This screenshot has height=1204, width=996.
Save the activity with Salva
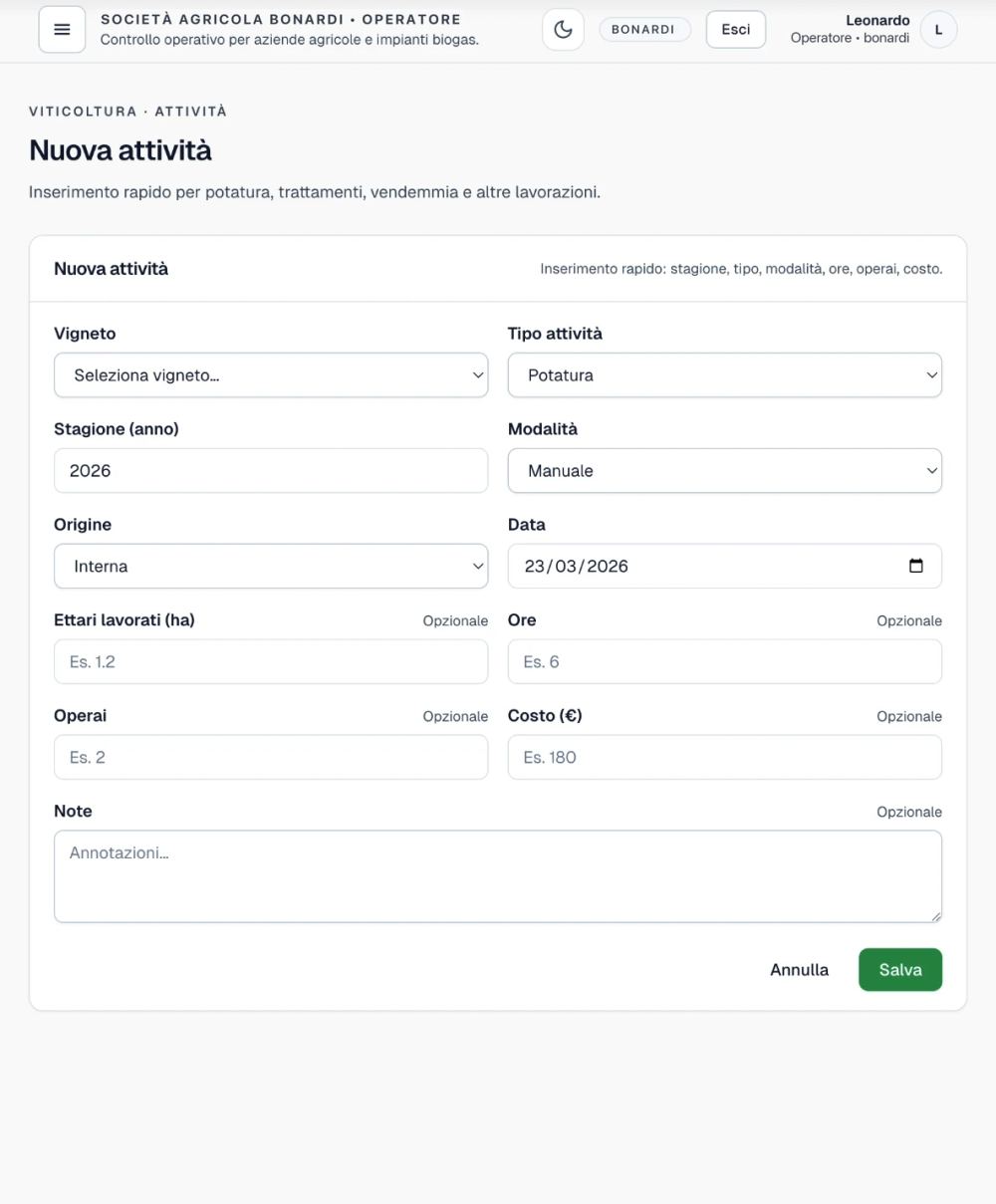click(x=900, y=970)
